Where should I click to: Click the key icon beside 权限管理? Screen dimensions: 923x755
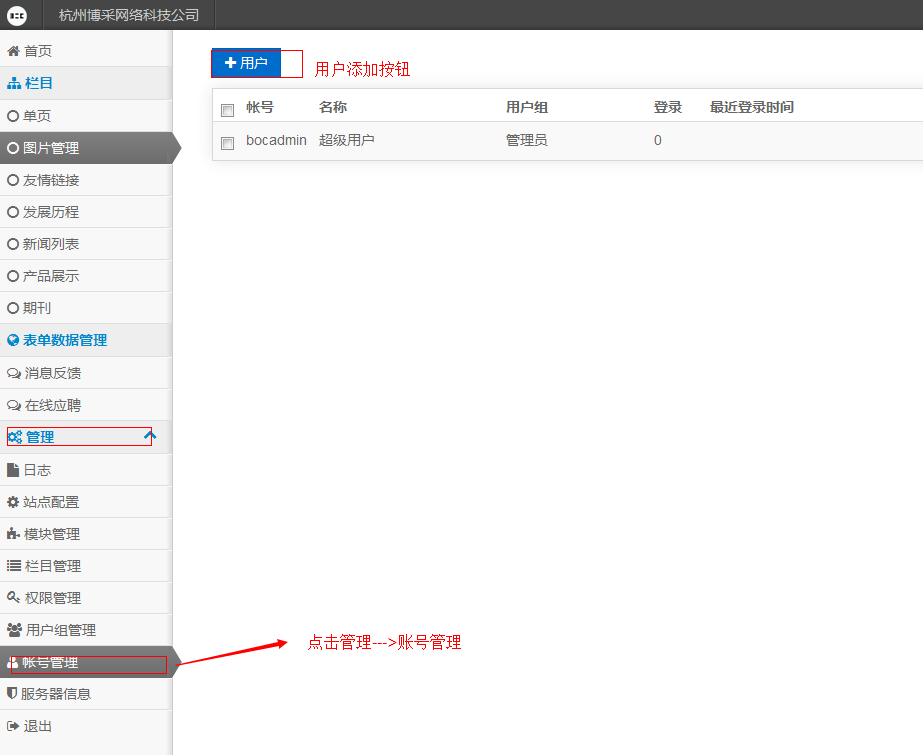pos(13,598)
